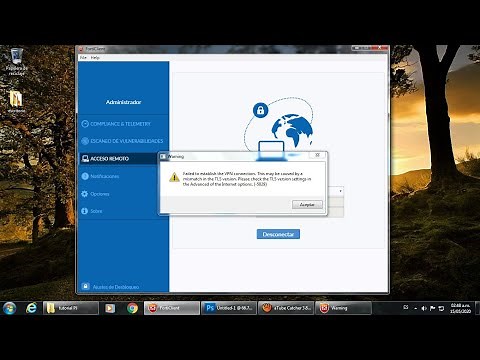480x360 pixels.
Task: Click the unlock settings padlock icon
Action: (x=85, y=286)
